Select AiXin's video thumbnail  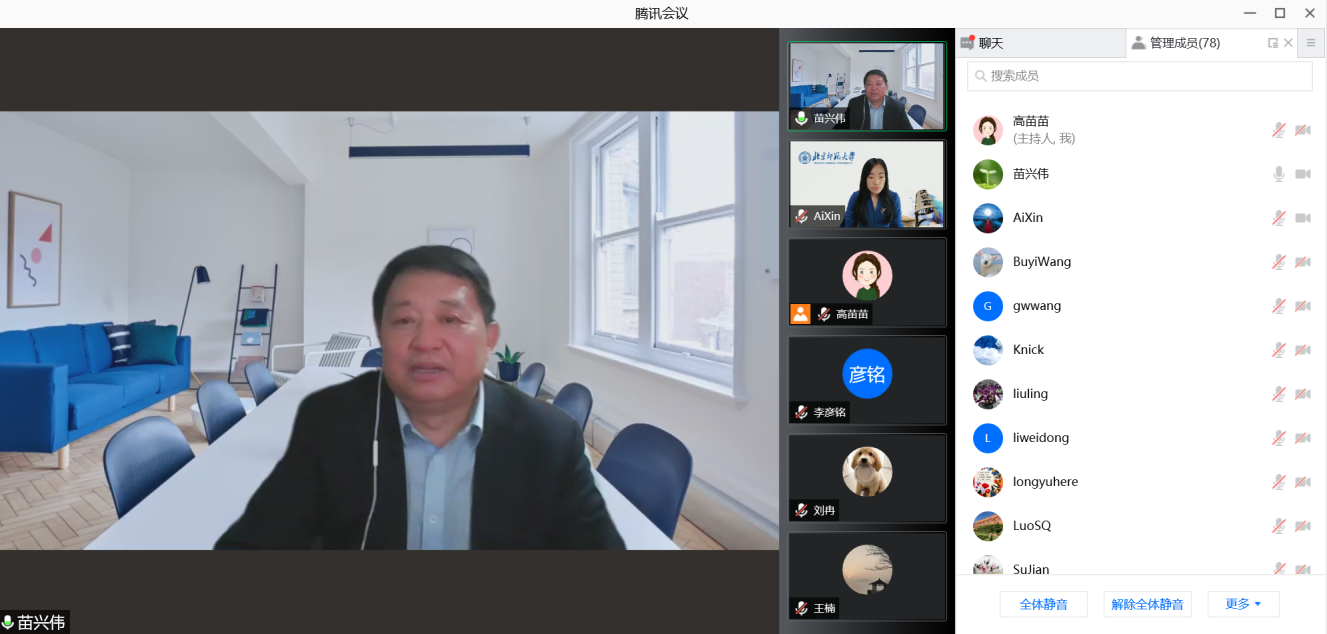click(867, 184)
